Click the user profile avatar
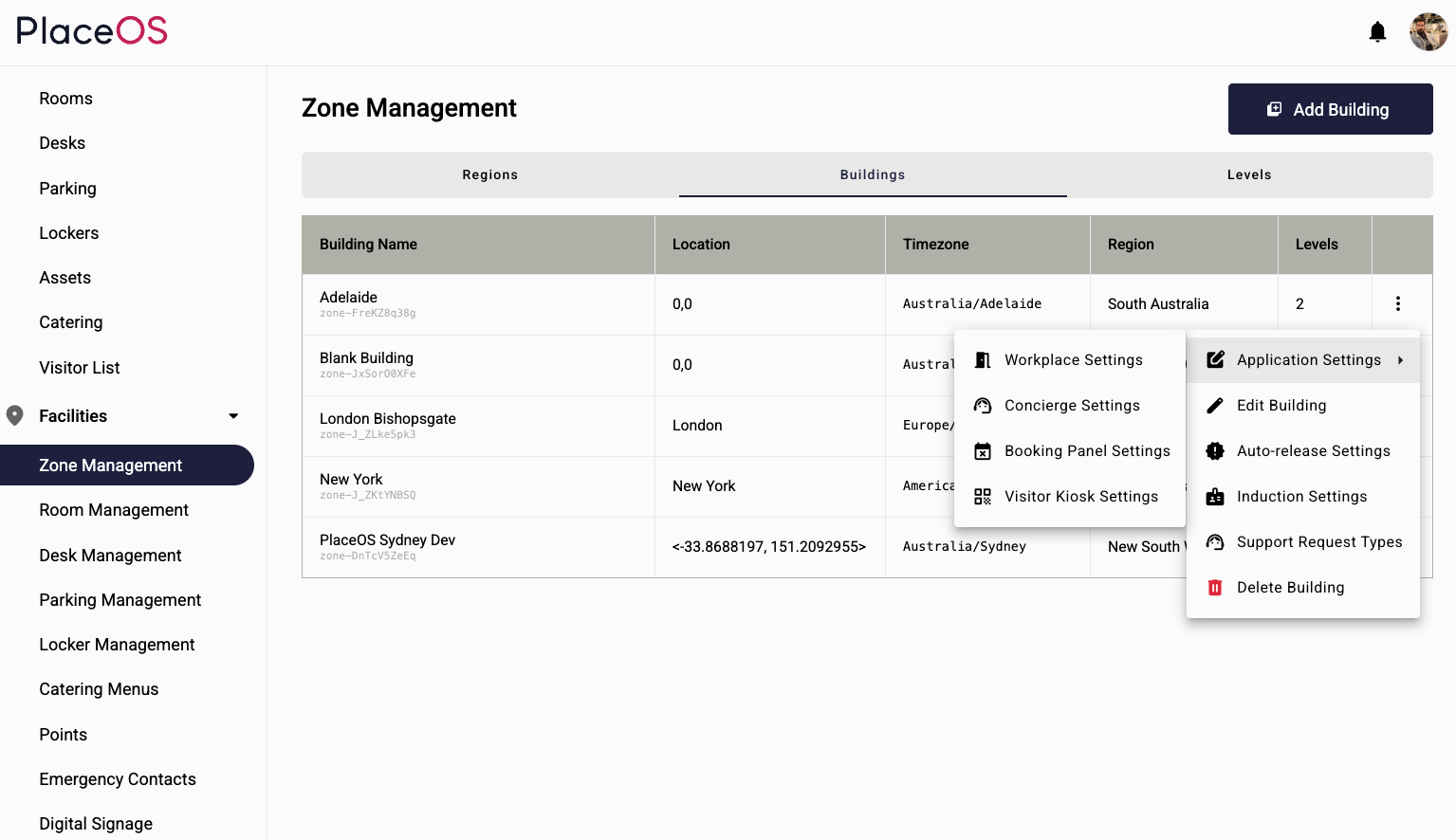The width and height of the screenshot is (1456, 840). [1428, 31]
